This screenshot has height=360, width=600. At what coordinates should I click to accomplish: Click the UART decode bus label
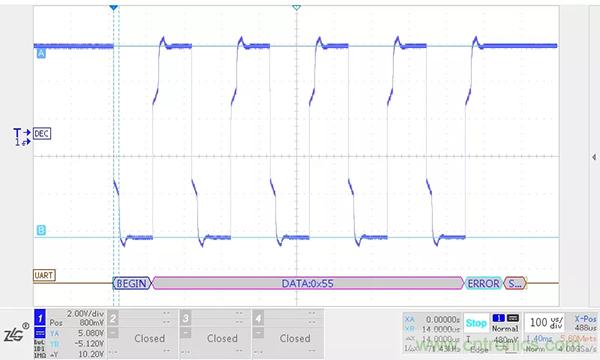44,275
